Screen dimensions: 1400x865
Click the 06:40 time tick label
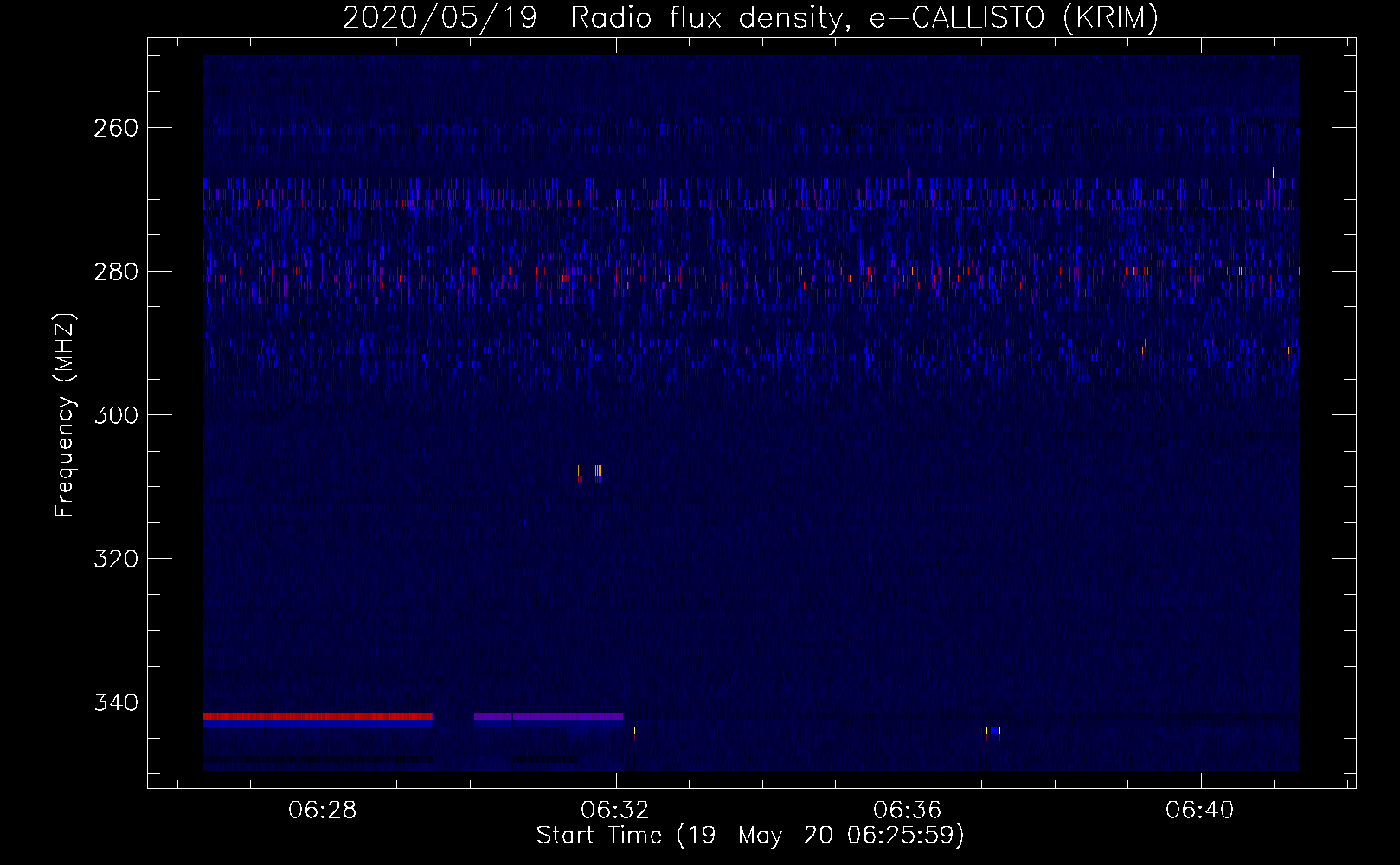1200,811
